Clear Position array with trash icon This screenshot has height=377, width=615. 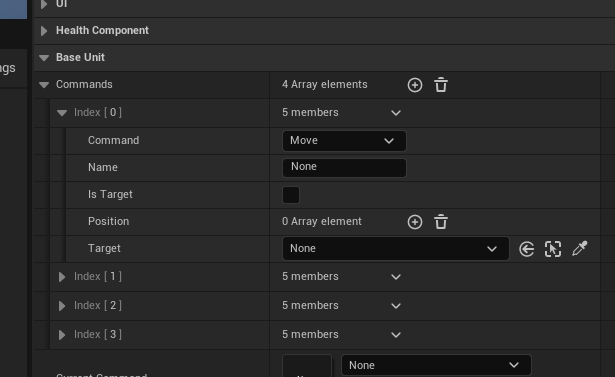tap(441, 222)
